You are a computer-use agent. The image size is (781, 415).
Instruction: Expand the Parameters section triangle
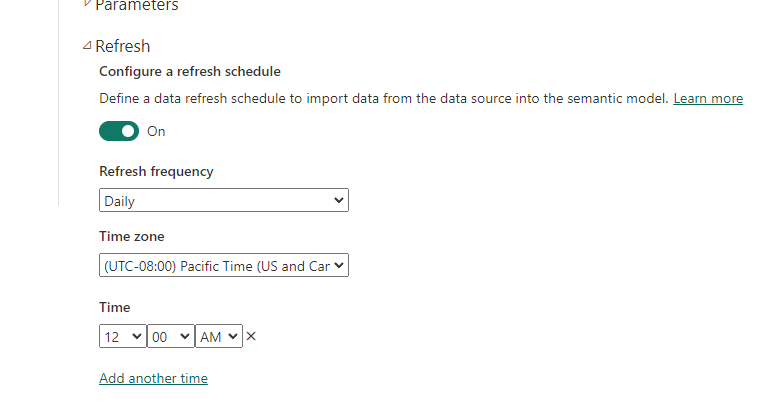pos(87,4)
